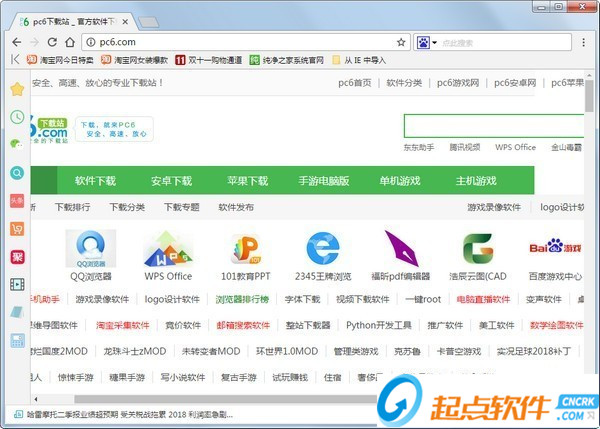
Task: Click the pc6游戏网 top link
Action: point(458,83)
